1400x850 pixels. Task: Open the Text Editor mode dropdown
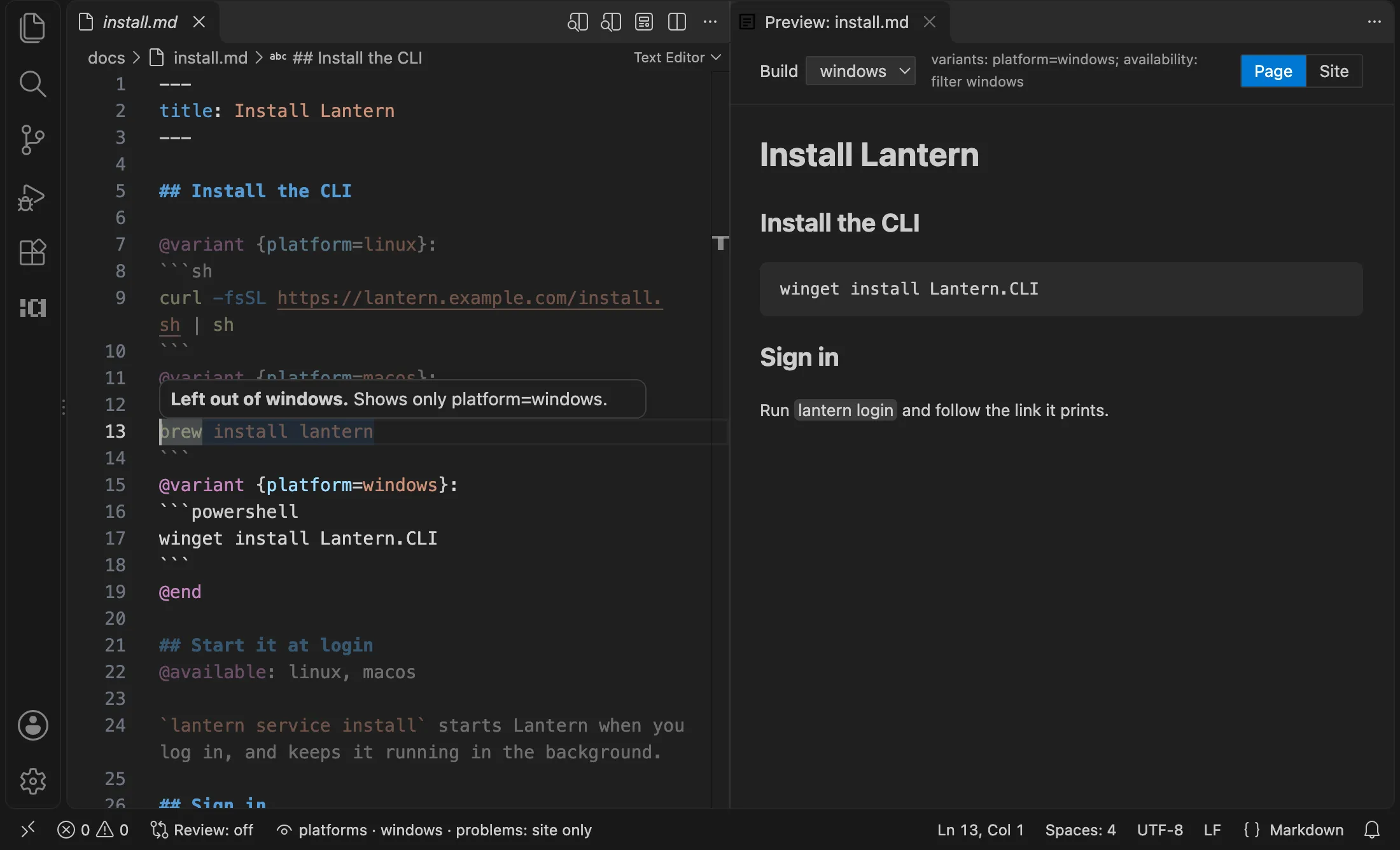coord(677,57)
